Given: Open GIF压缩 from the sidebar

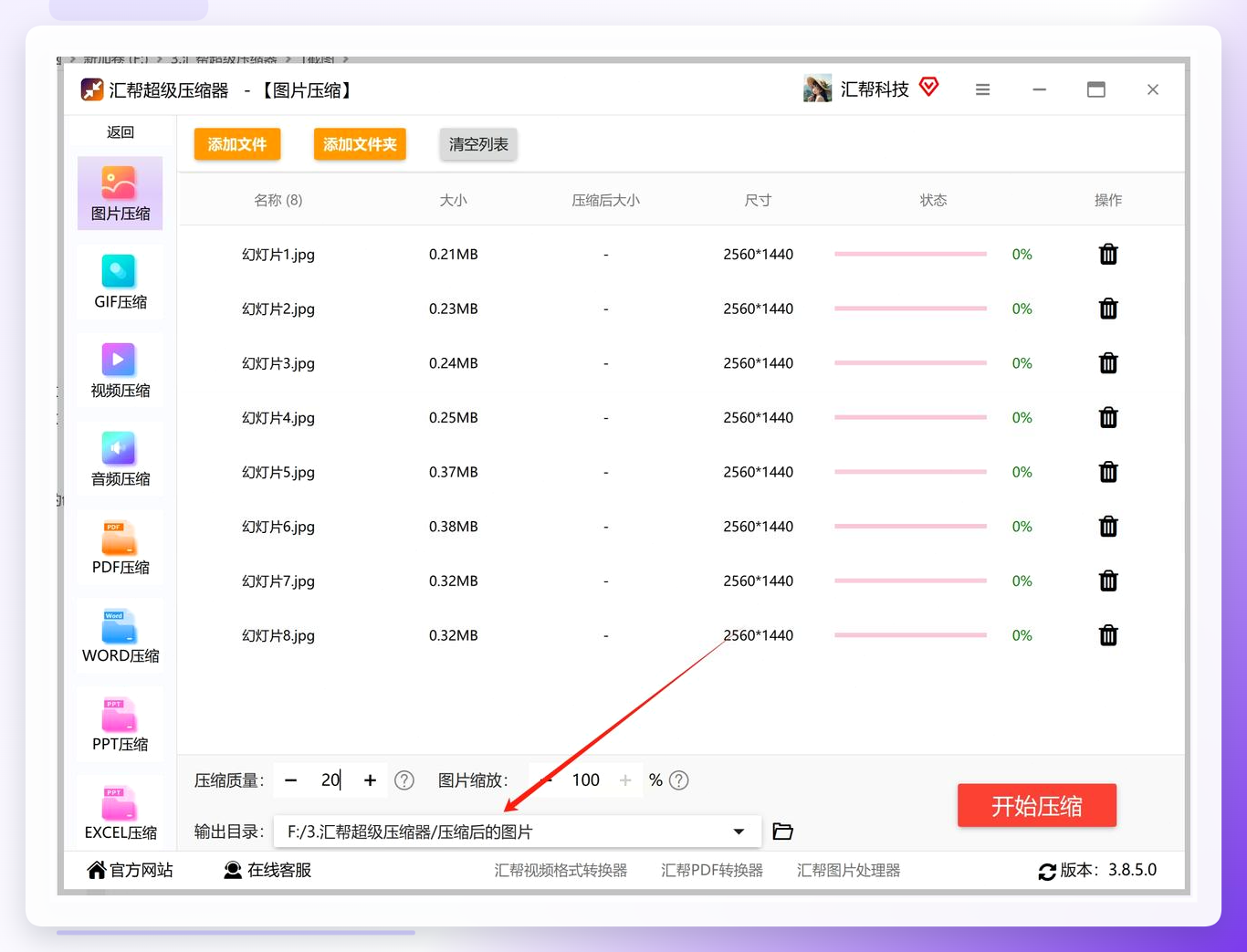Looking at the screenshot, I should (x=121, y=282).
